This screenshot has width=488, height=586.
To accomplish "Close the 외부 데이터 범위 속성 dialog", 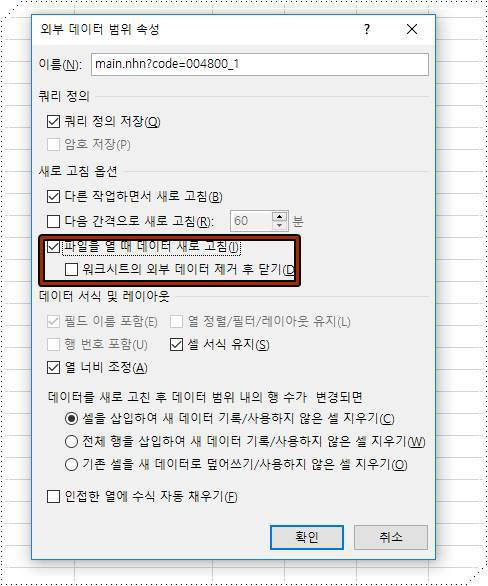I will [x=412, y=29].
